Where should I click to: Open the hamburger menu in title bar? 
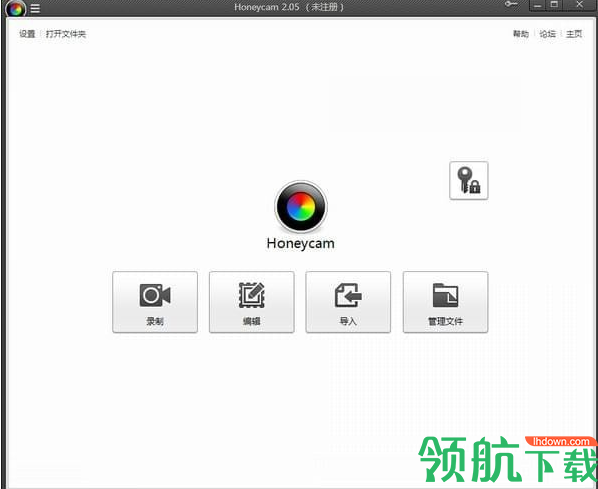(35, 8)
